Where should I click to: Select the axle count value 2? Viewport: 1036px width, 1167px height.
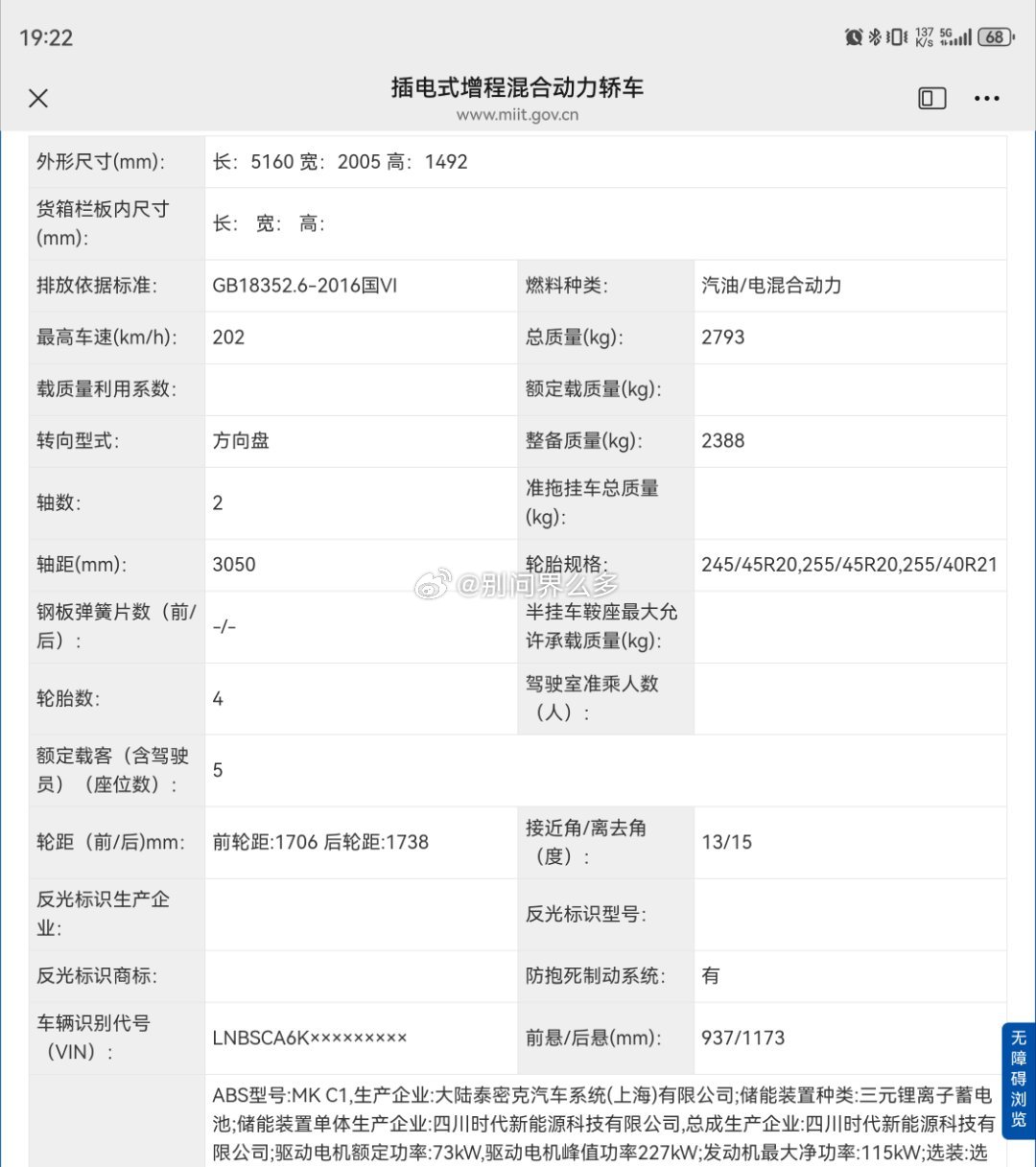click(x=218, y=502)
